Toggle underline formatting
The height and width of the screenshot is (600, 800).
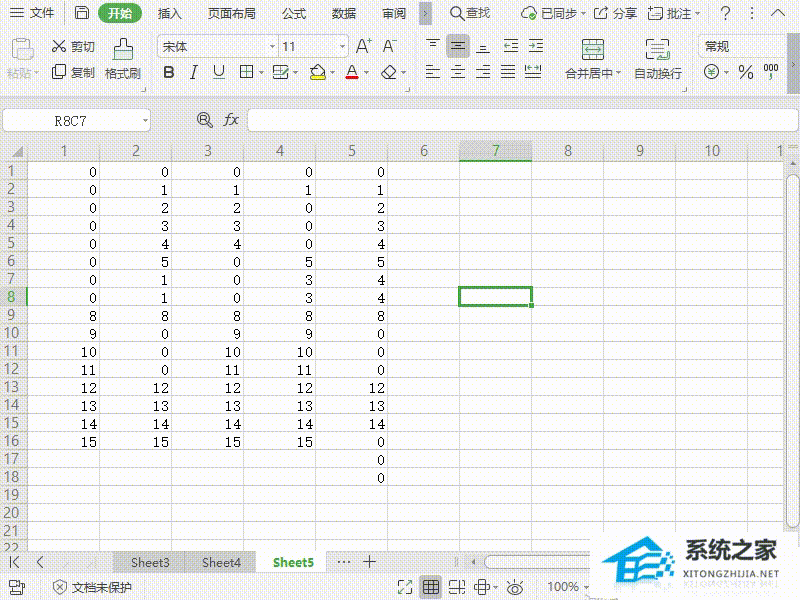click(219, 72)
